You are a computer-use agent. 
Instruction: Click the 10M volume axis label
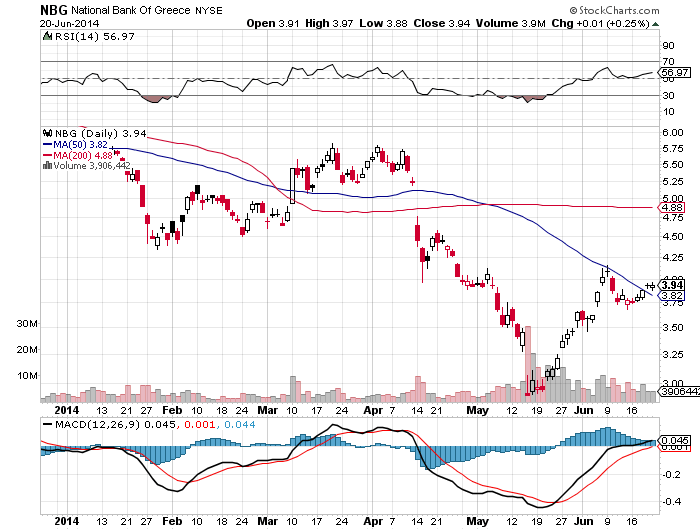pos(27,376)
